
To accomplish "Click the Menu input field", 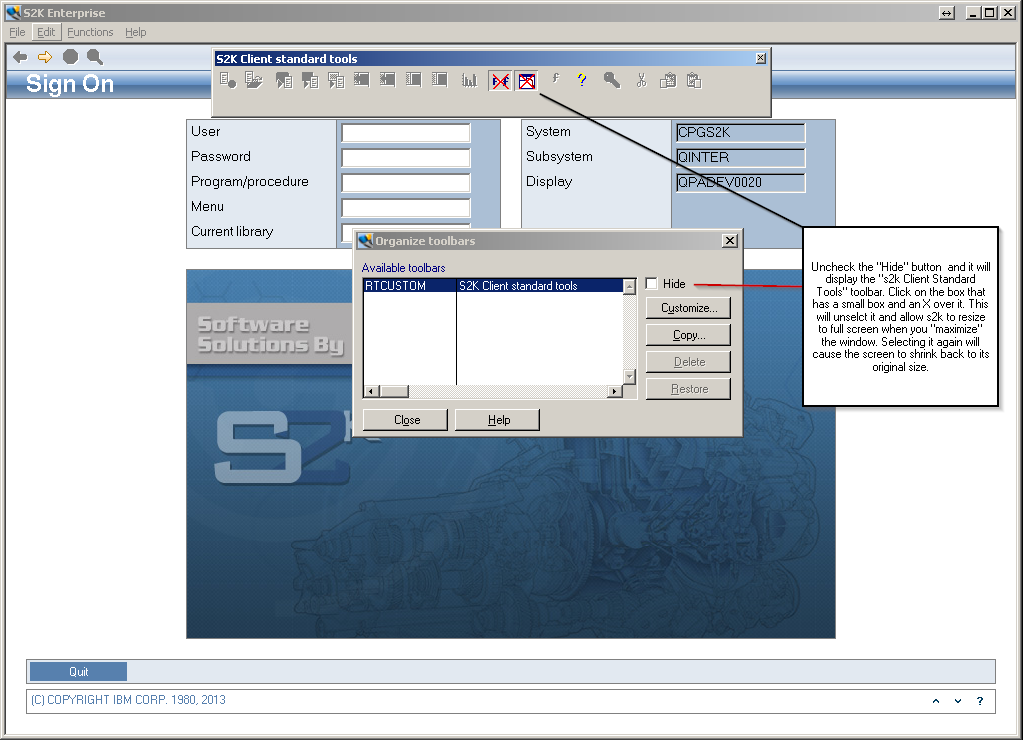I will (406, 208).
